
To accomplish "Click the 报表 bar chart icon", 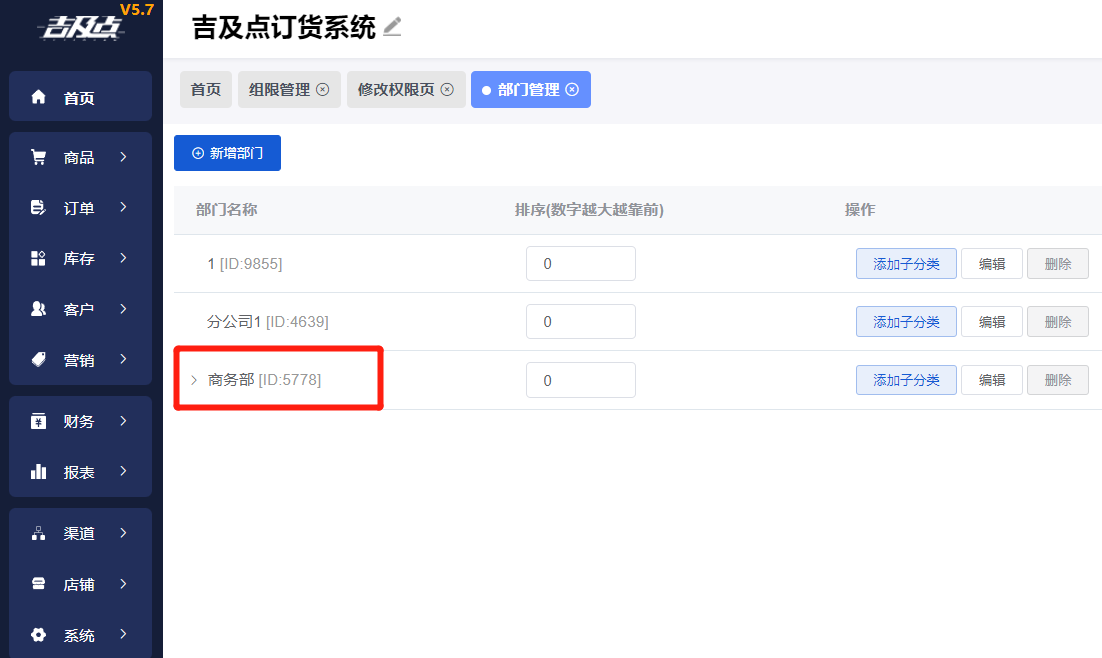I will click(x=39, y=472).
